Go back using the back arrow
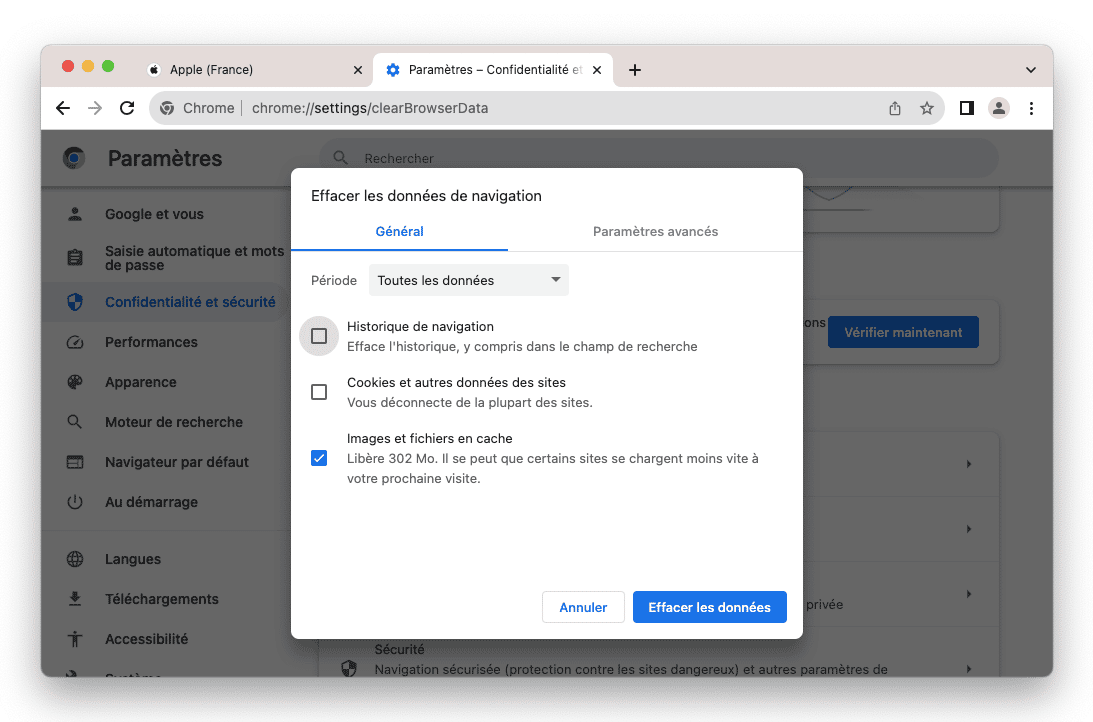The height and width of the screenshot is (722, 1093). click(63, 108)
